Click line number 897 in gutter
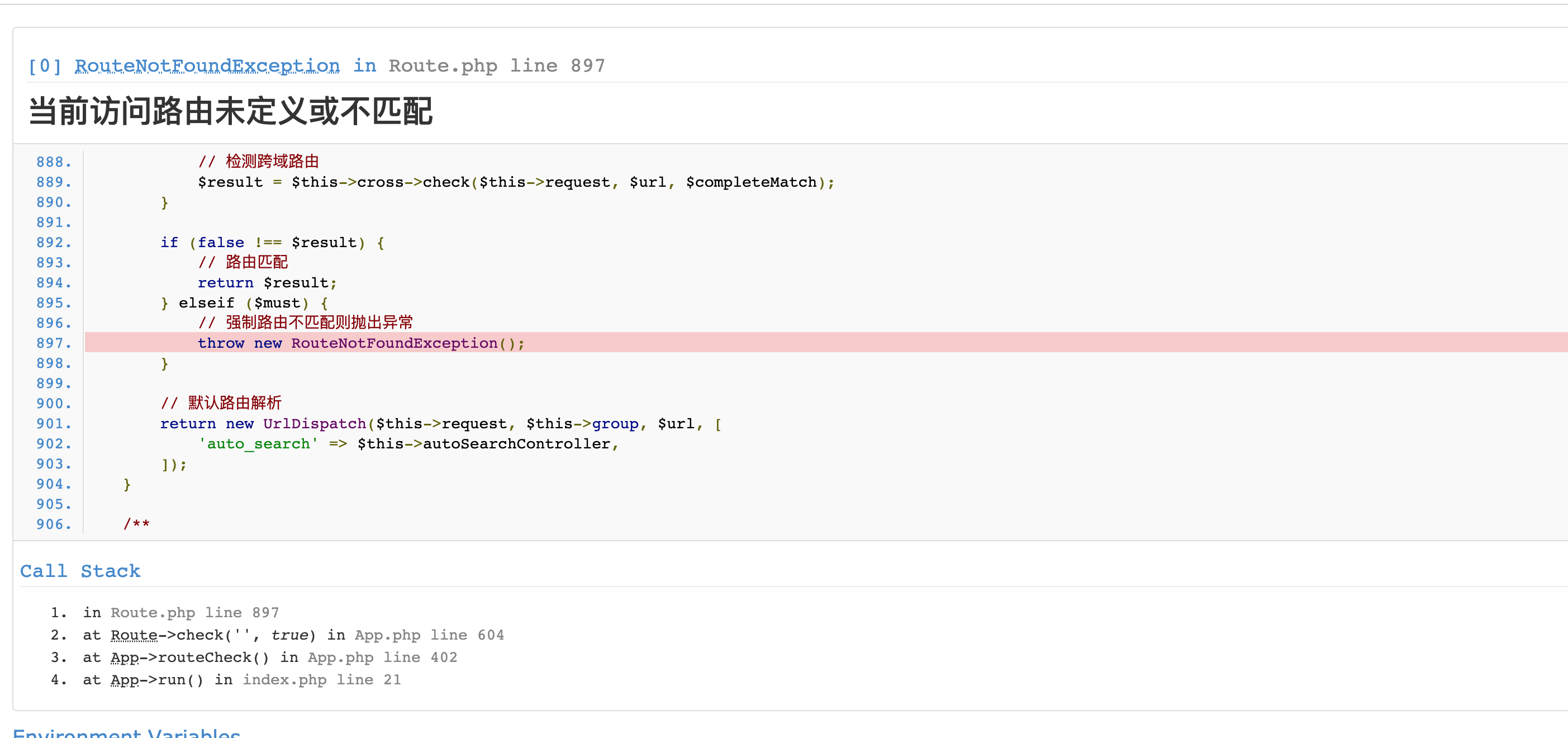The height and width of the screenshot is (738, 1568). coord(54,343)
